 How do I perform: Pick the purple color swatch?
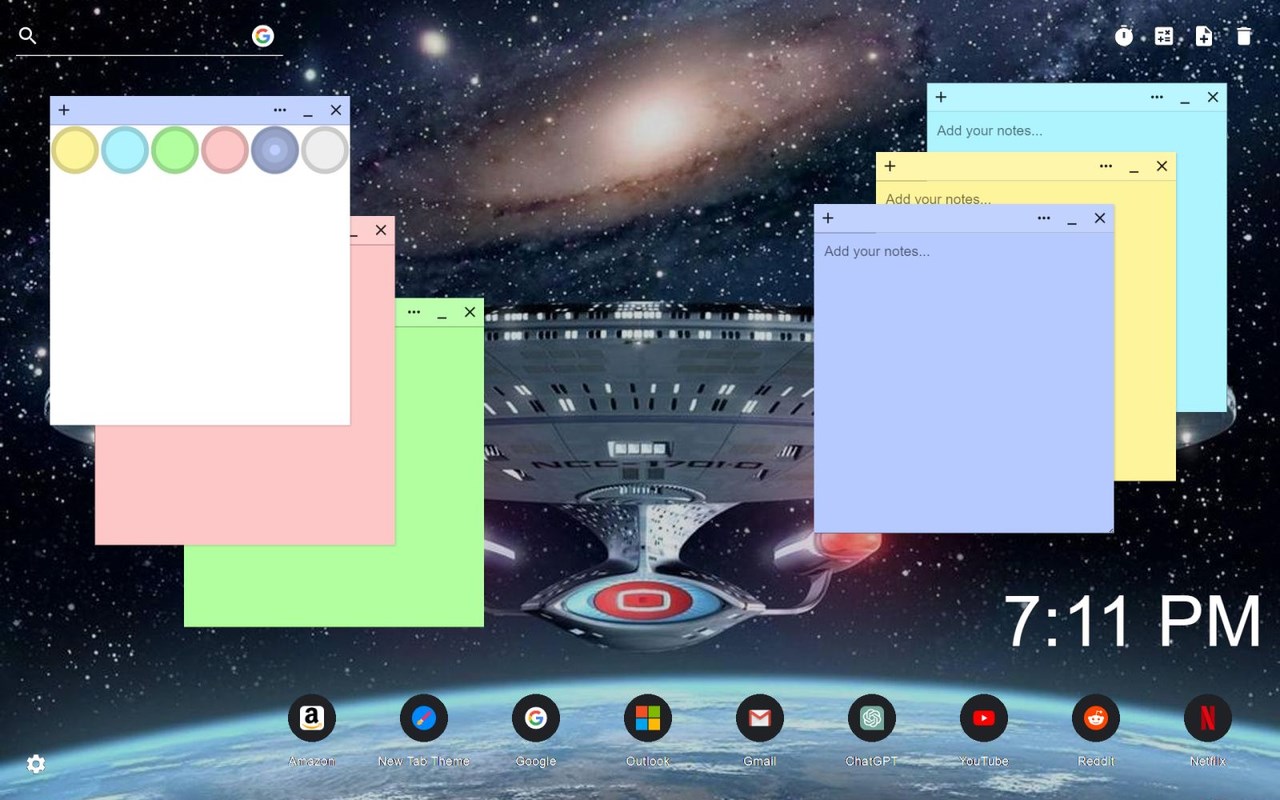[275, 150]
